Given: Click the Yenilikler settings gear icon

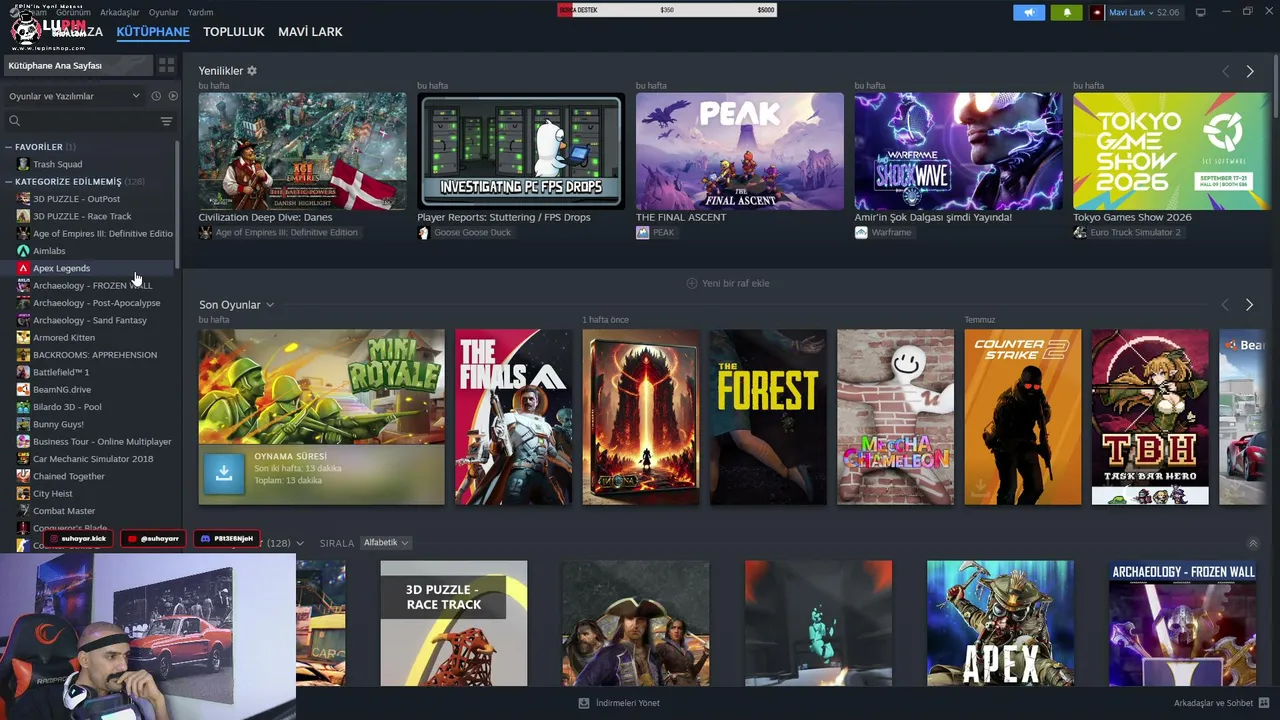Looking at the screenshot, I should 252,71.
